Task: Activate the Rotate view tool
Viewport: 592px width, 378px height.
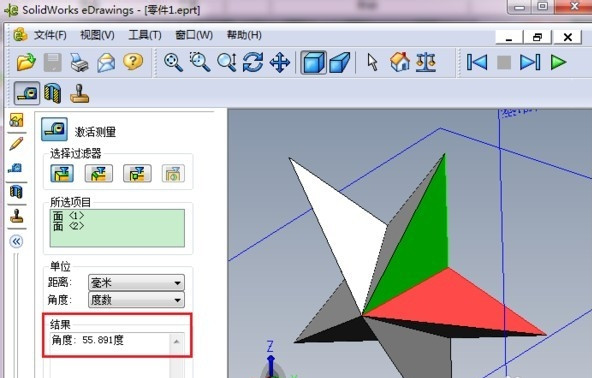Action: [x=253, y=62]
